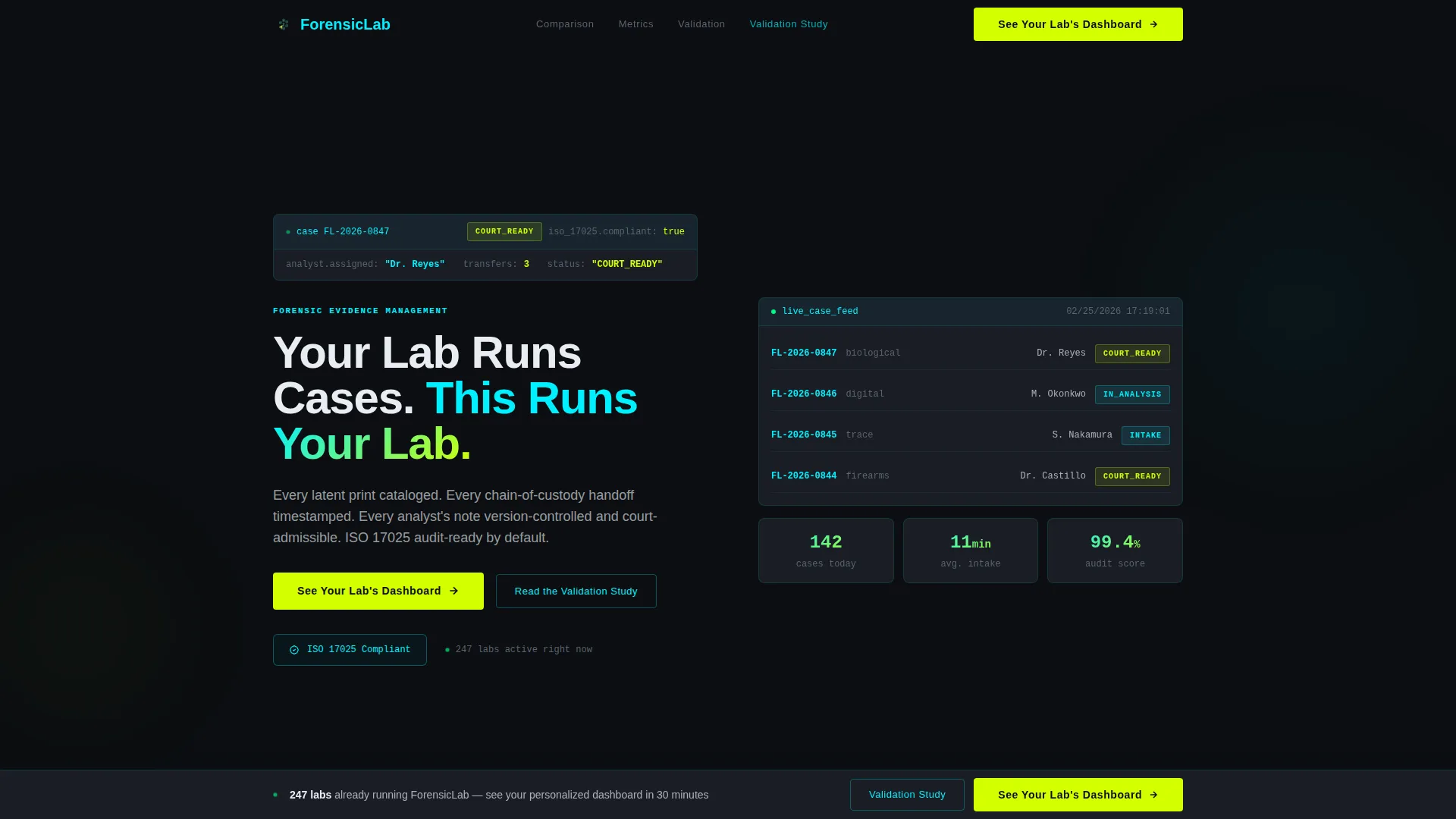Click hero See Your Lab's Dashboard button

pos(378,591)
